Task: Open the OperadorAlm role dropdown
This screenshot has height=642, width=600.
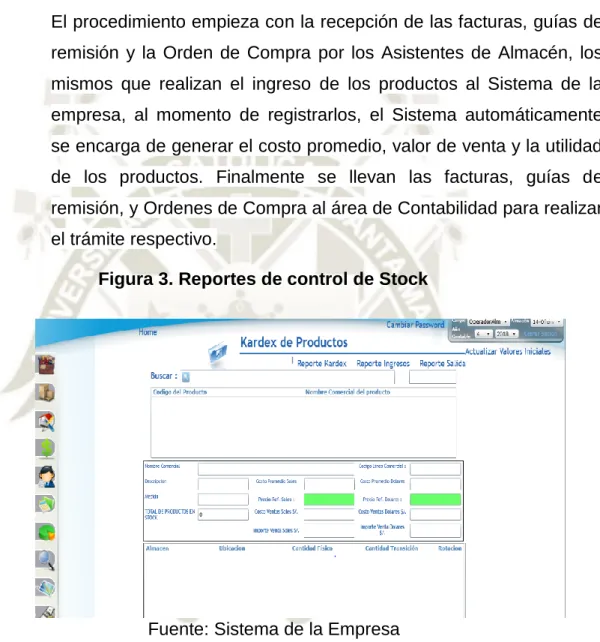Action: [x=488, y=322]
